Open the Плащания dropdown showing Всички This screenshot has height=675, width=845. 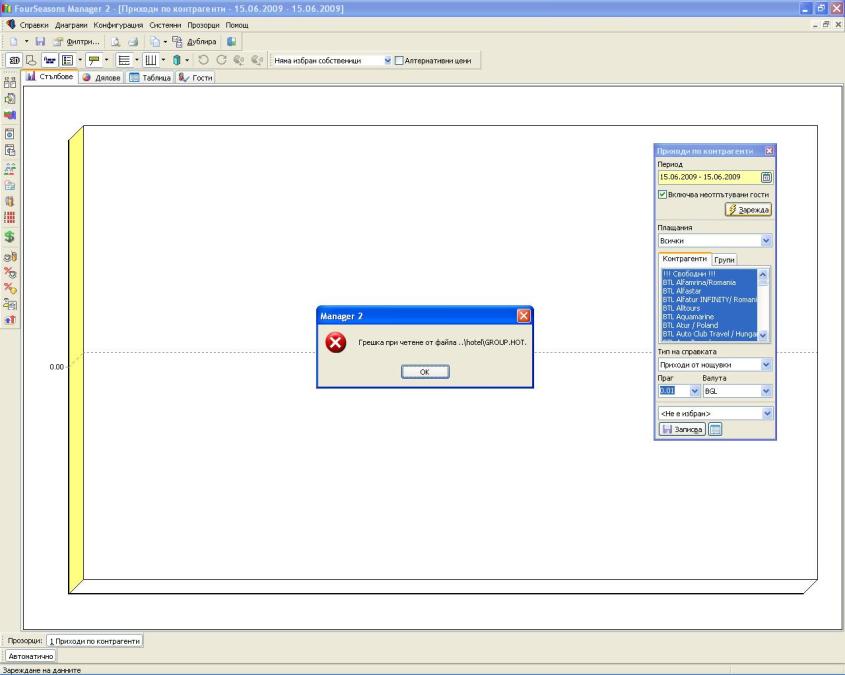pyautogui.click(x=766, y=241)
